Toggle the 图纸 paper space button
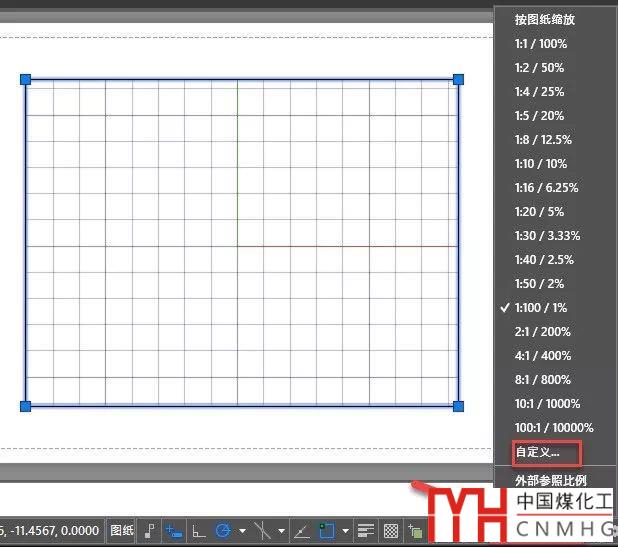The width and height of the screenshot is (618, 547). (122, 530)
